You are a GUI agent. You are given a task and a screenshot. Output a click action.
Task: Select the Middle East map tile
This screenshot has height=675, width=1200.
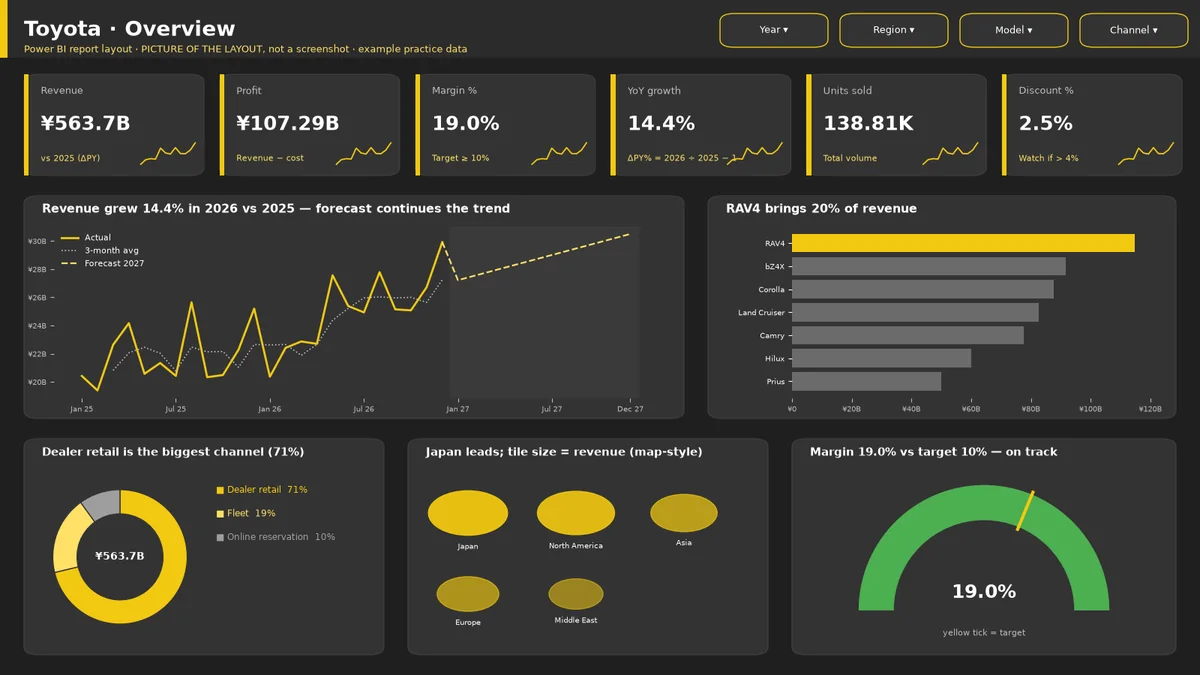(x=576, y=594)
